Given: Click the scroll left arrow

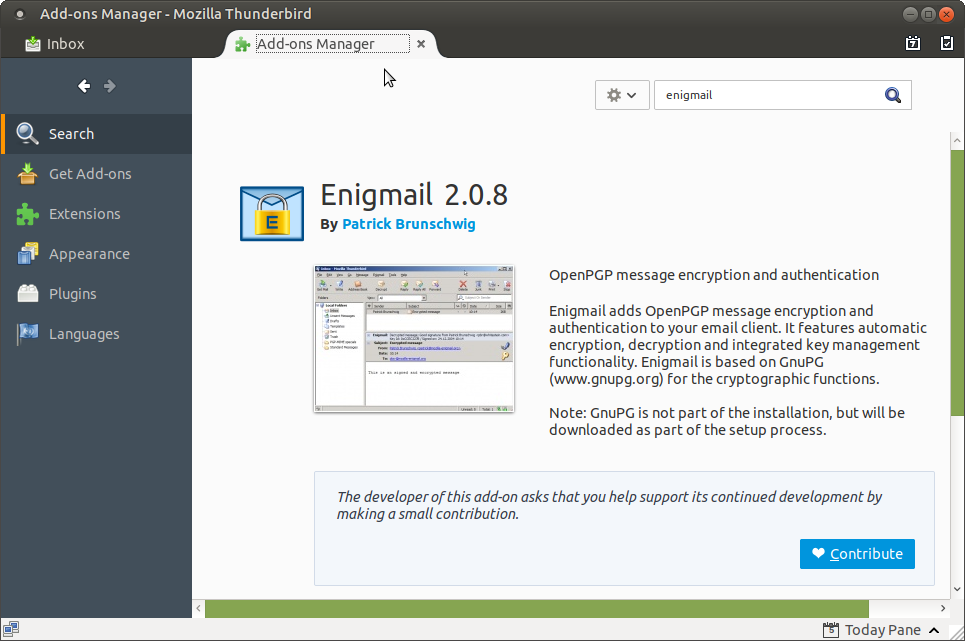Looking at the screenshot, I should (198, 608).
